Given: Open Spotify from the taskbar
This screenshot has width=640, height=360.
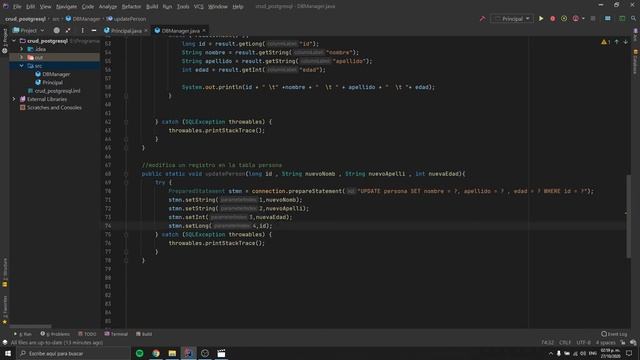Looking at the screenshot, I should 140,353.
